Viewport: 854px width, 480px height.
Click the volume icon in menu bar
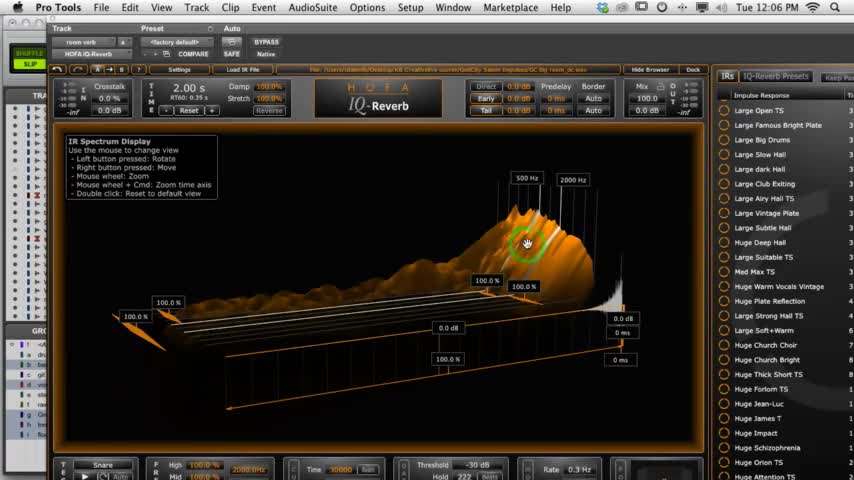[722, 8]
